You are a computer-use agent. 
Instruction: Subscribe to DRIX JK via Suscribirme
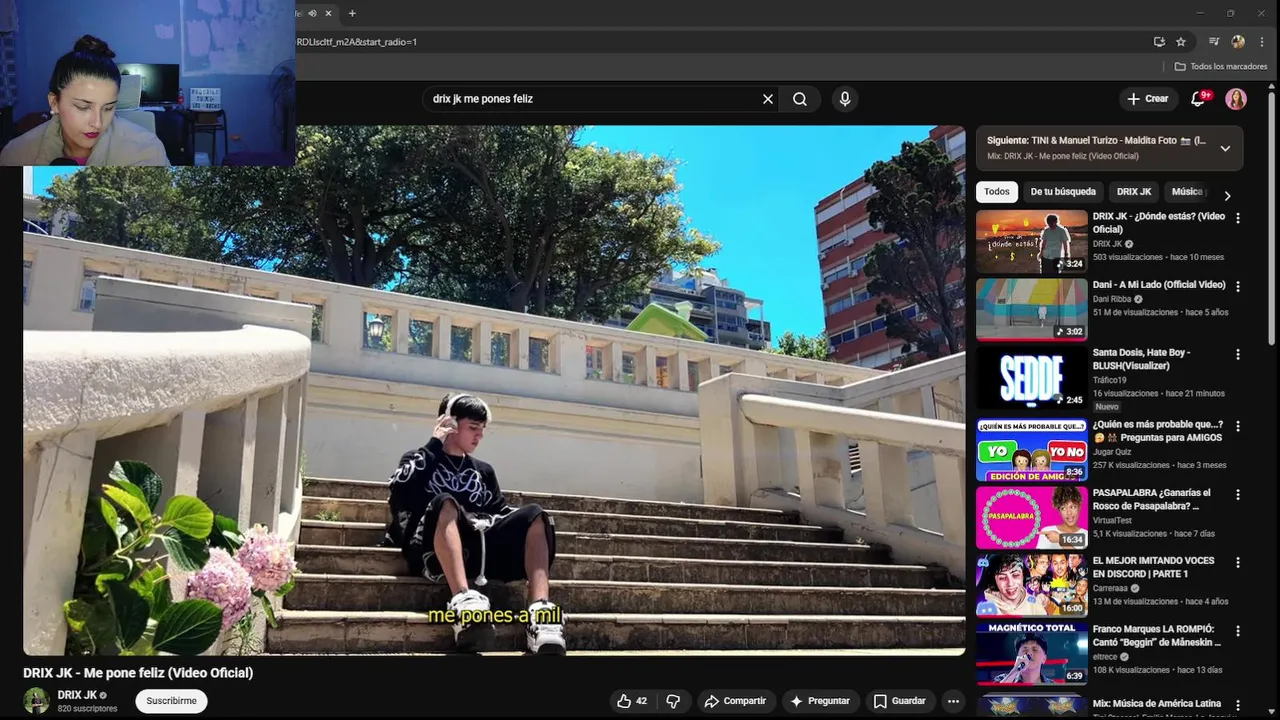(x=171, y=701)
